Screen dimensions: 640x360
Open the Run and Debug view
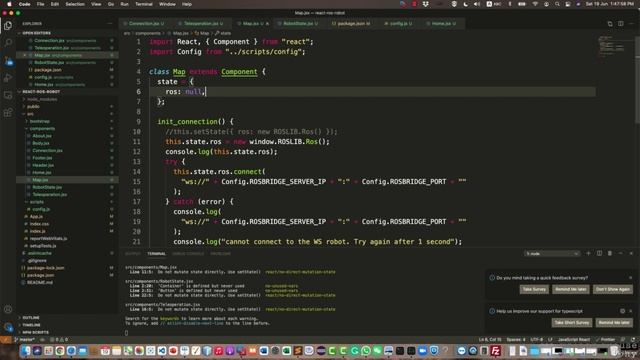coord(8,78)
